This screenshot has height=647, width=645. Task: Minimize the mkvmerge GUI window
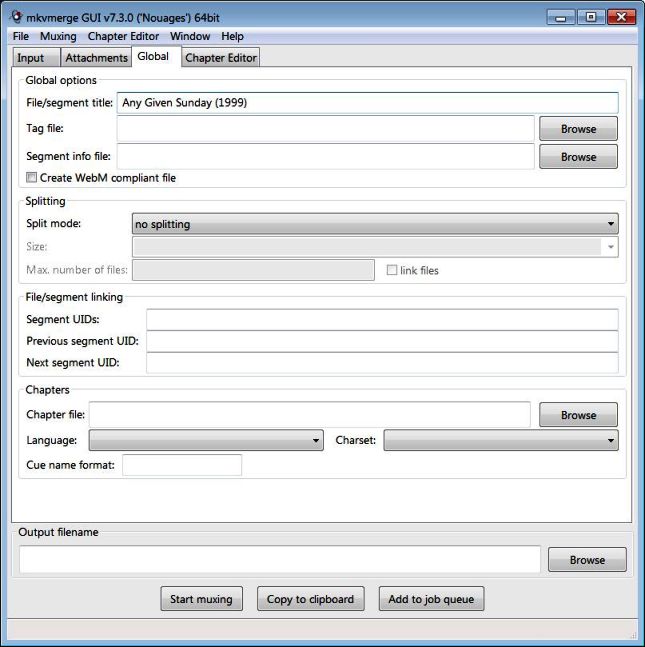coord(560,17)
